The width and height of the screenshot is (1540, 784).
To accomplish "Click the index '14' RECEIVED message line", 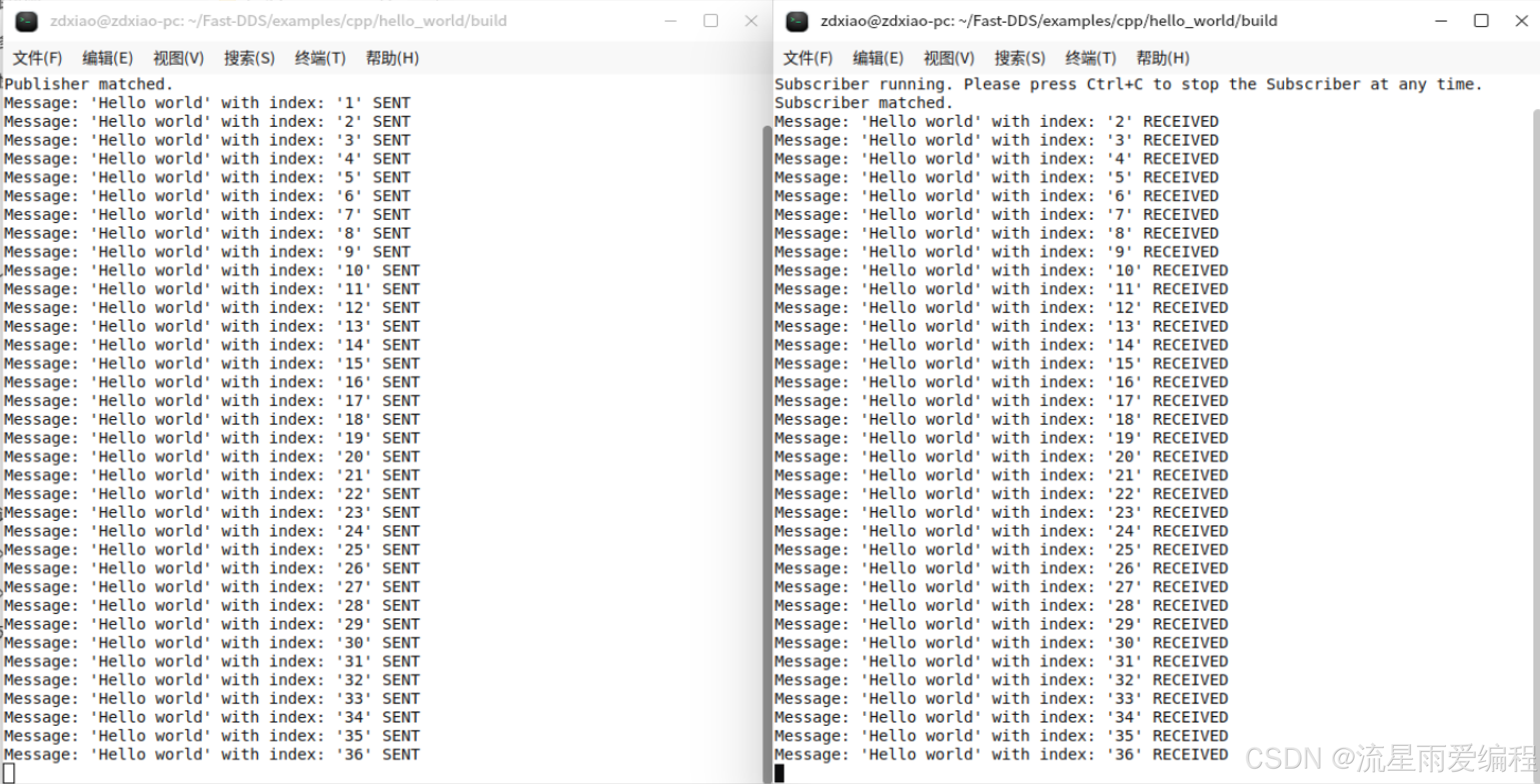I will [1002, 345].
